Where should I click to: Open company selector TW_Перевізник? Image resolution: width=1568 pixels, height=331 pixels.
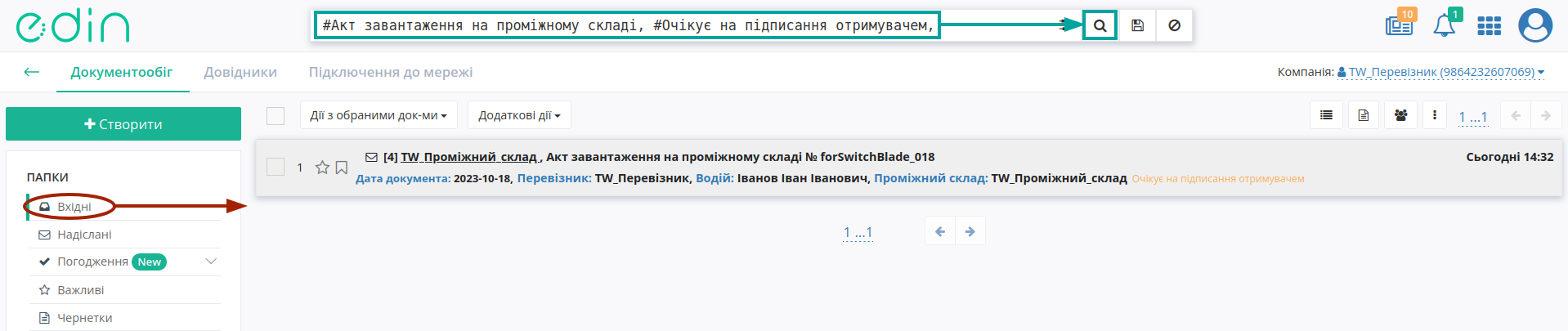pos(1440,72)
